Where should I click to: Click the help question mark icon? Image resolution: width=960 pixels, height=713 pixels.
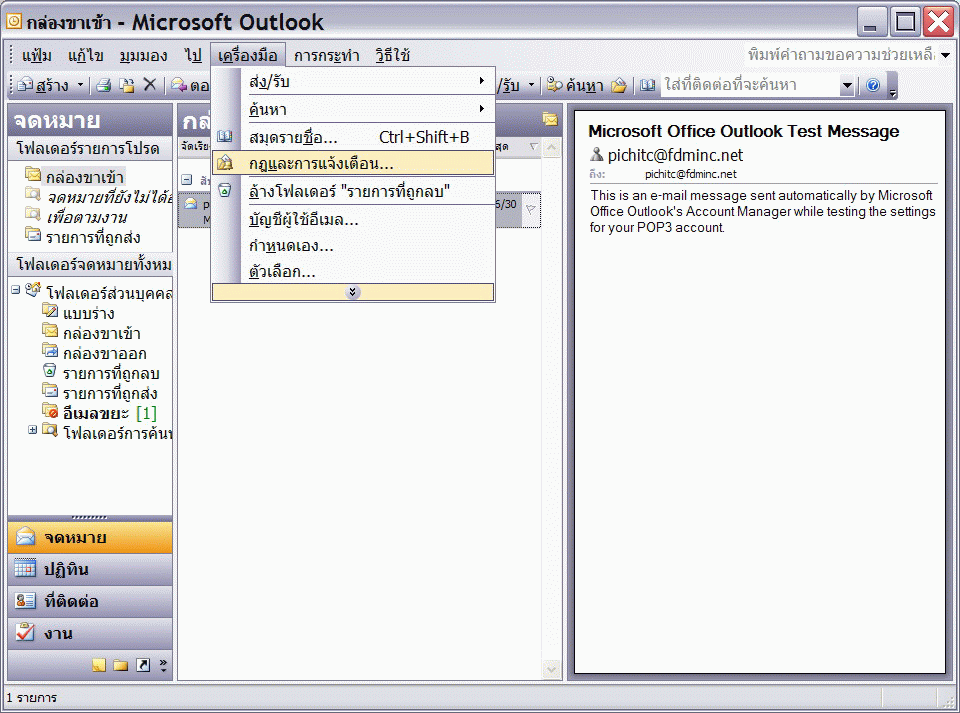click(873, 85)
